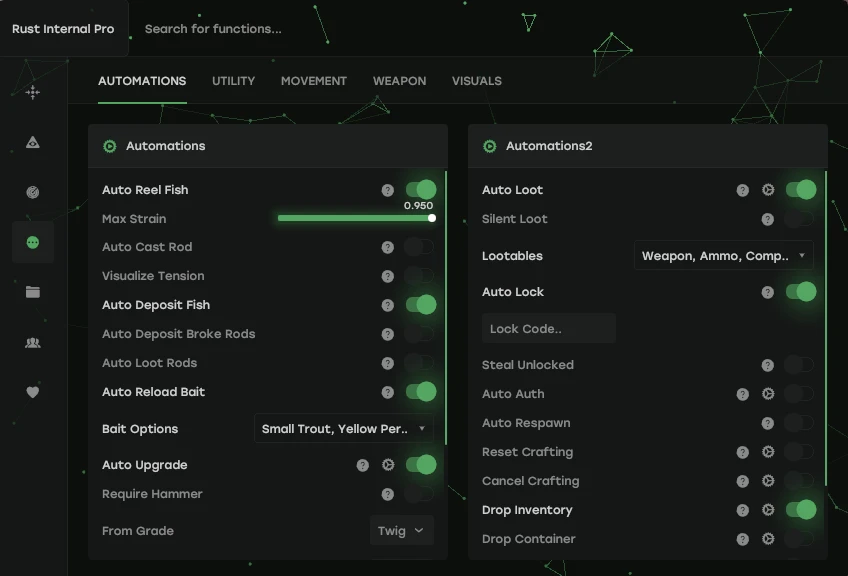Show help for Auto Deposit Fish
The height and width of the screenshot is (576, 848).
tap(387, 305)
